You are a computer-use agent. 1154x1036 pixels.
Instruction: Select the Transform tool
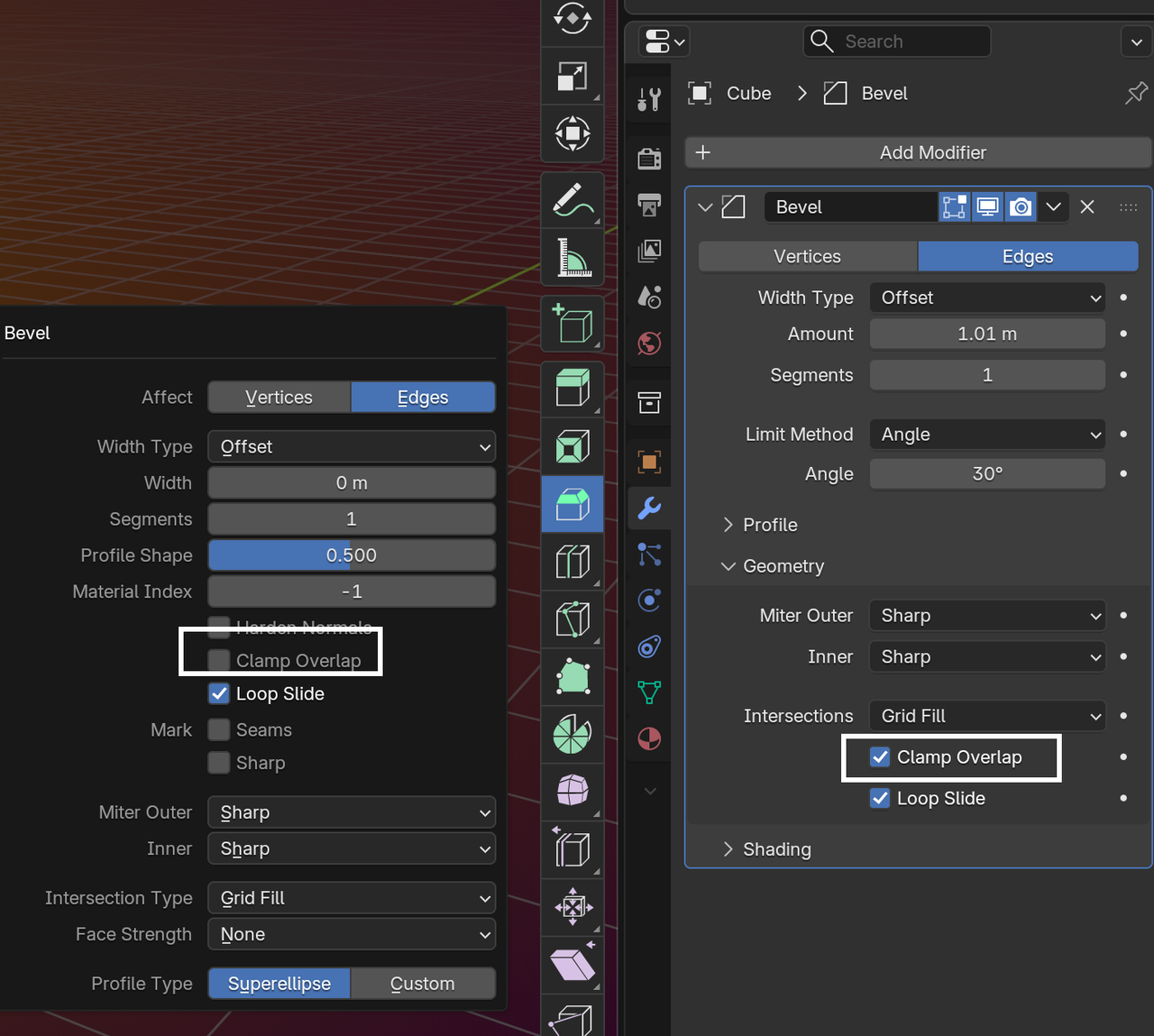(572, 134)
